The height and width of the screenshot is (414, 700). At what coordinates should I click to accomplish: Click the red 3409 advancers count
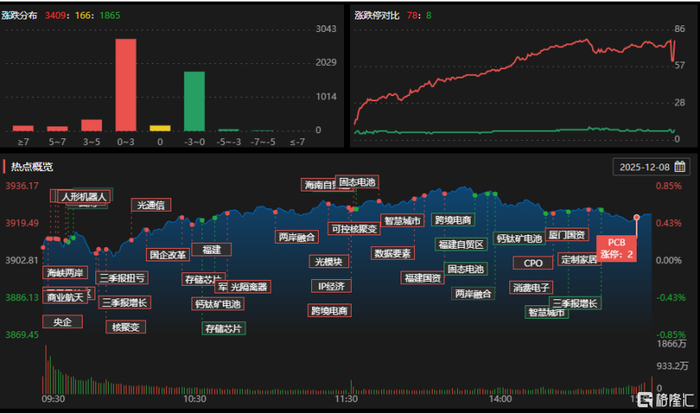click(55, 15)
